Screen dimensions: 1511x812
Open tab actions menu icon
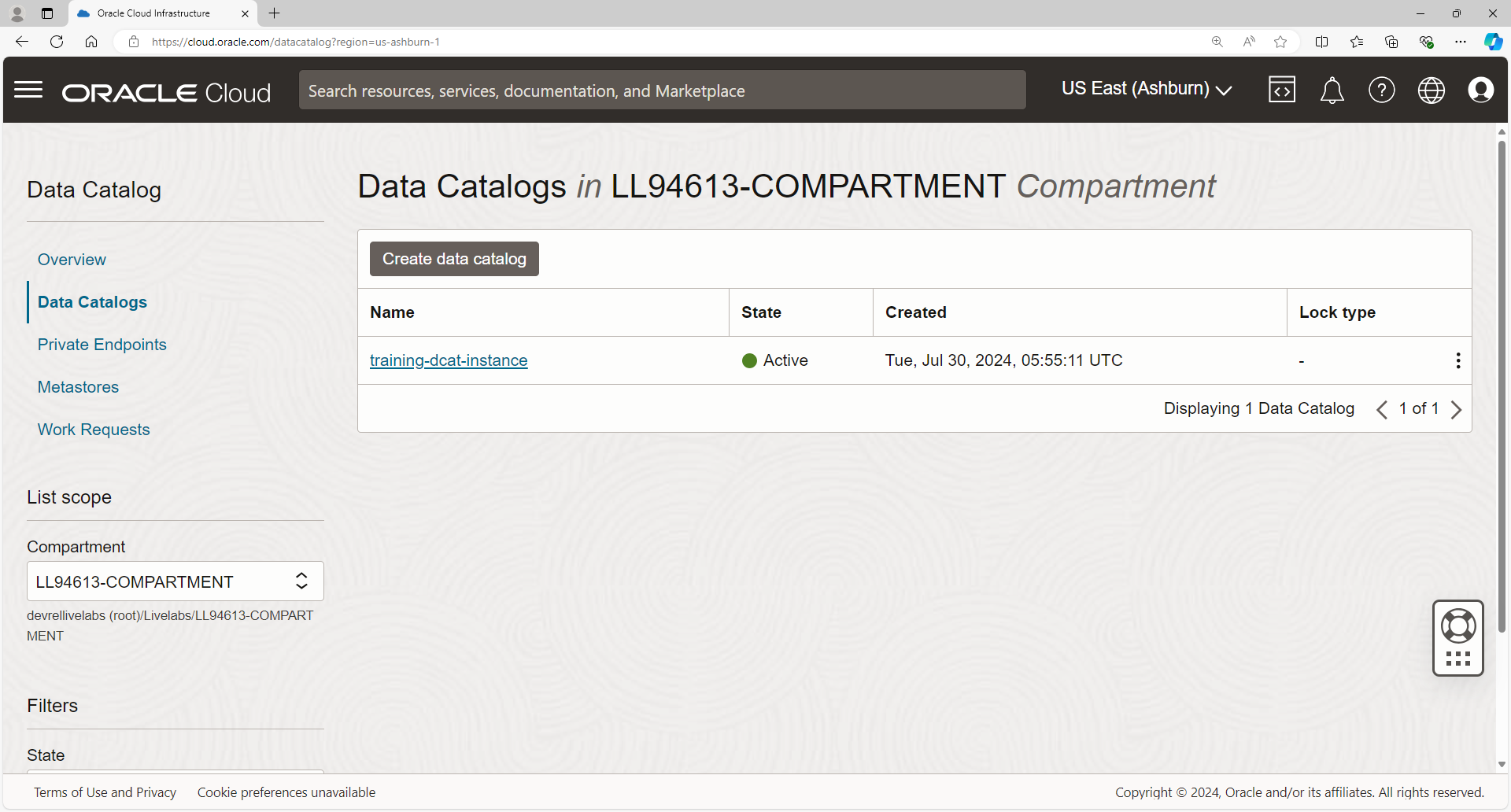[x=47, y=13]
